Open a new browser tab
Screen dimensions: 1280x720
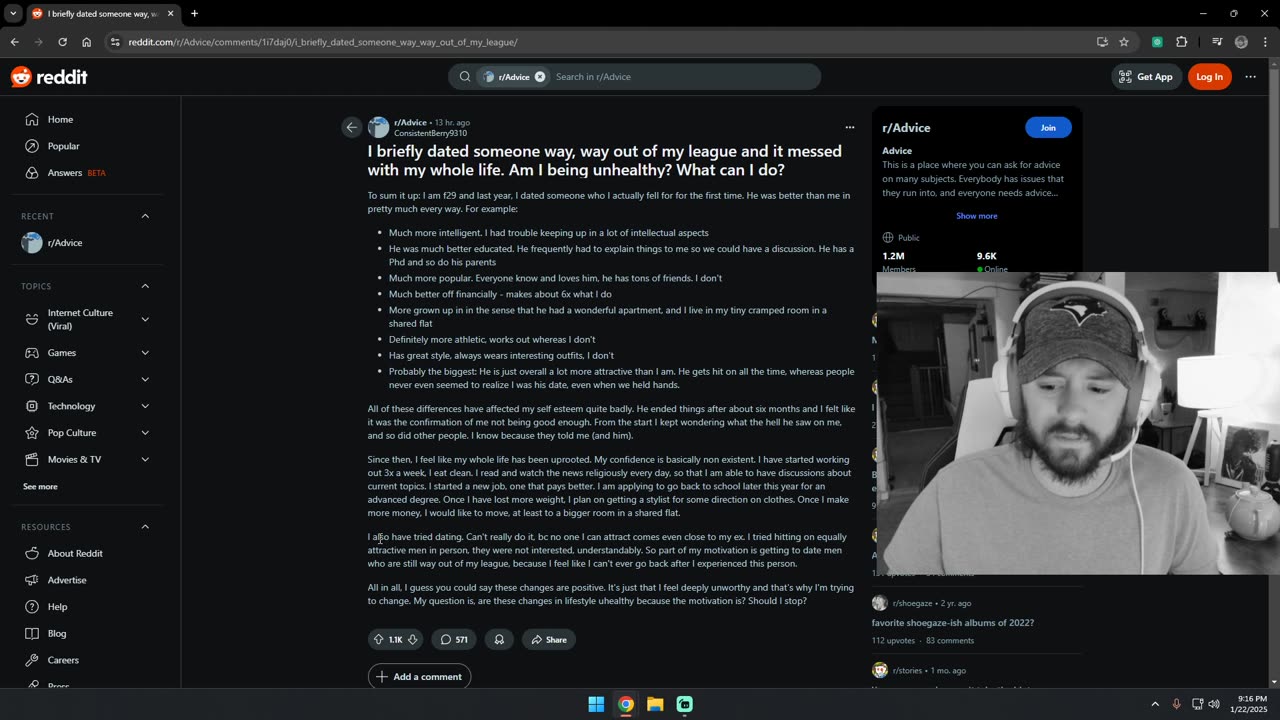pos(194,14)
